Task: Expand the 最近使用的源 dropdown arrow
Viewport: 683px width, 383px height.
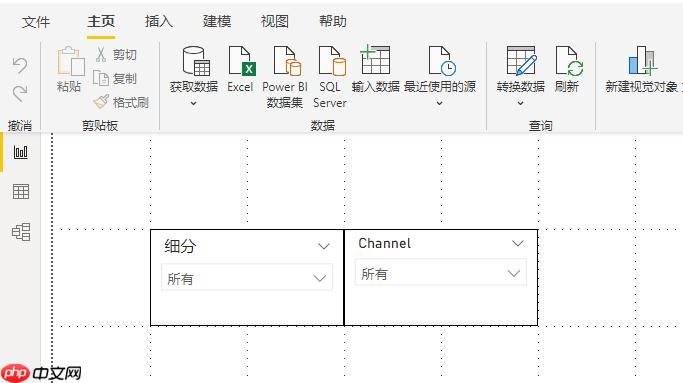Action: pos(440,103)
